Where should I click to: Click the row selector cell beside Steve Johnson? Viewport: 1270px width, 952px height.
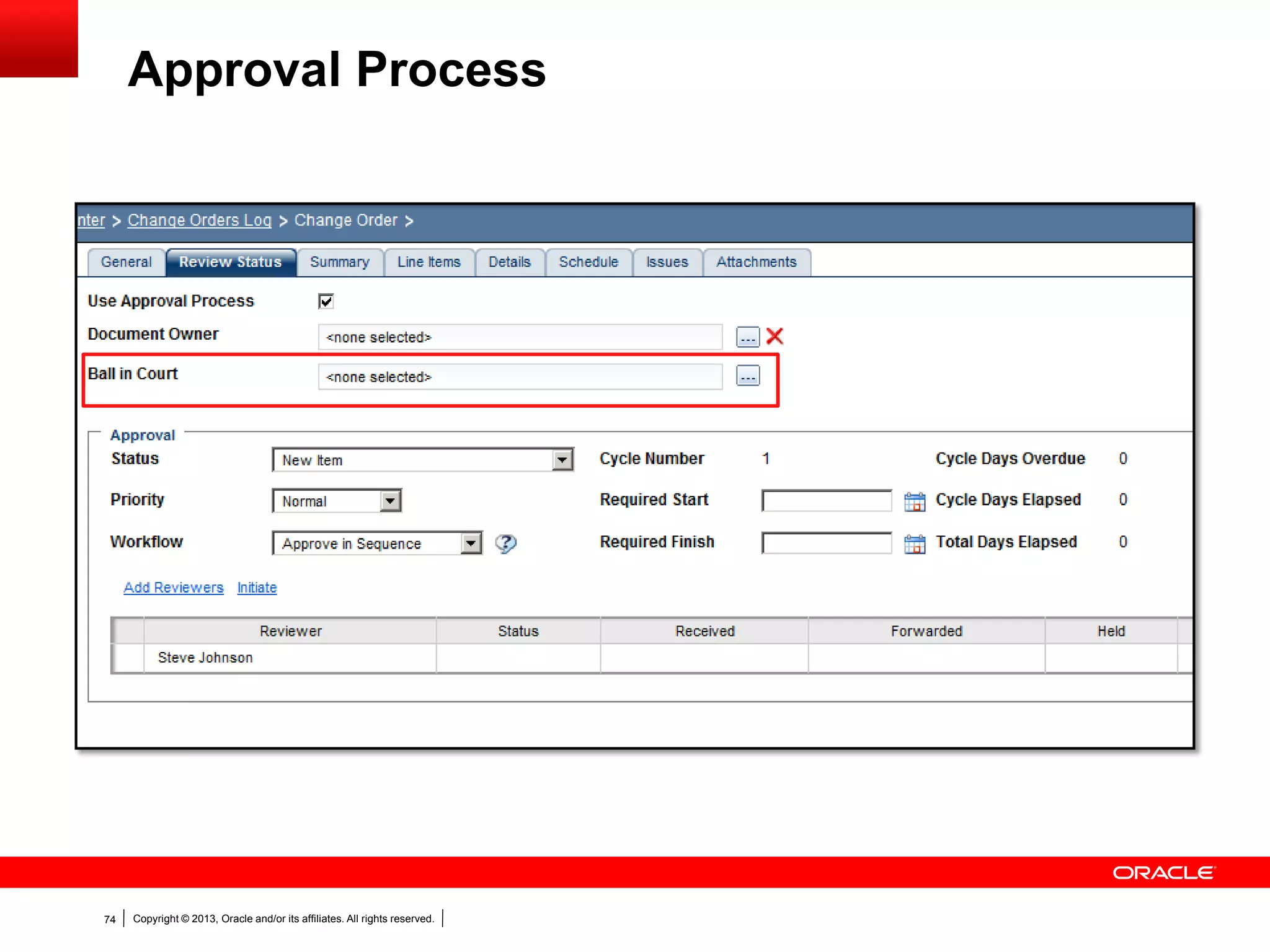(x=128, y=658)
